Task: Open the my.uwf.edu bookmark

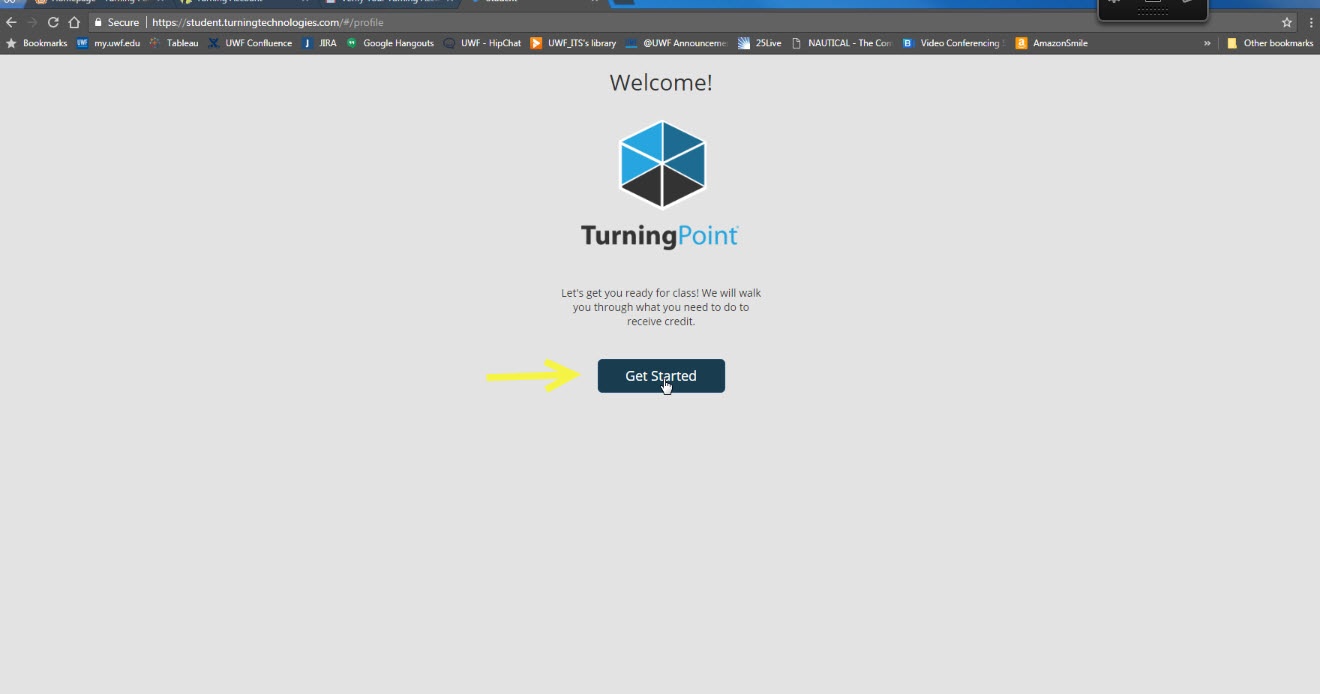Action: click(109, 43)
